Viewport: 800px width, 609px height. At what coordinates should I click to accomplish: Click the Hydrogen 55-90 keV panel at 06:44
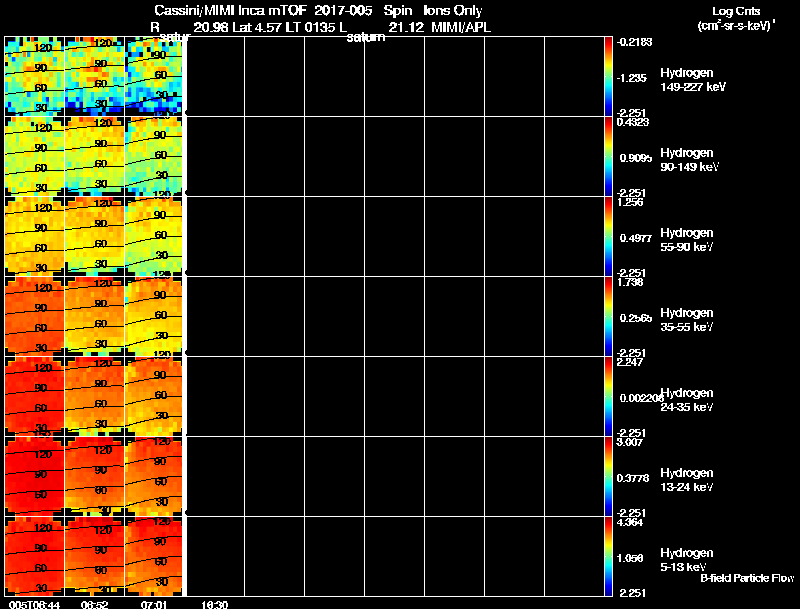pos(35,236)
